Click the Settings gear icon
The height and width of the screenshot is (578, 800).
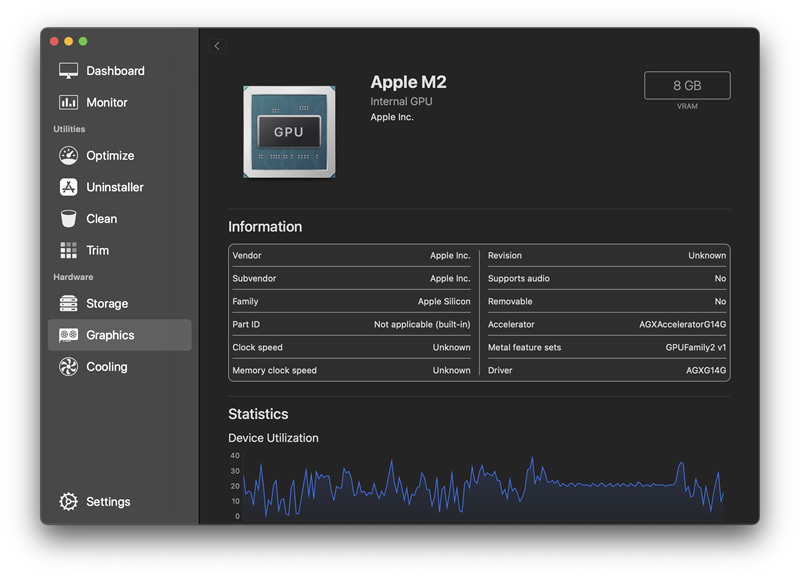coord(68,501)
